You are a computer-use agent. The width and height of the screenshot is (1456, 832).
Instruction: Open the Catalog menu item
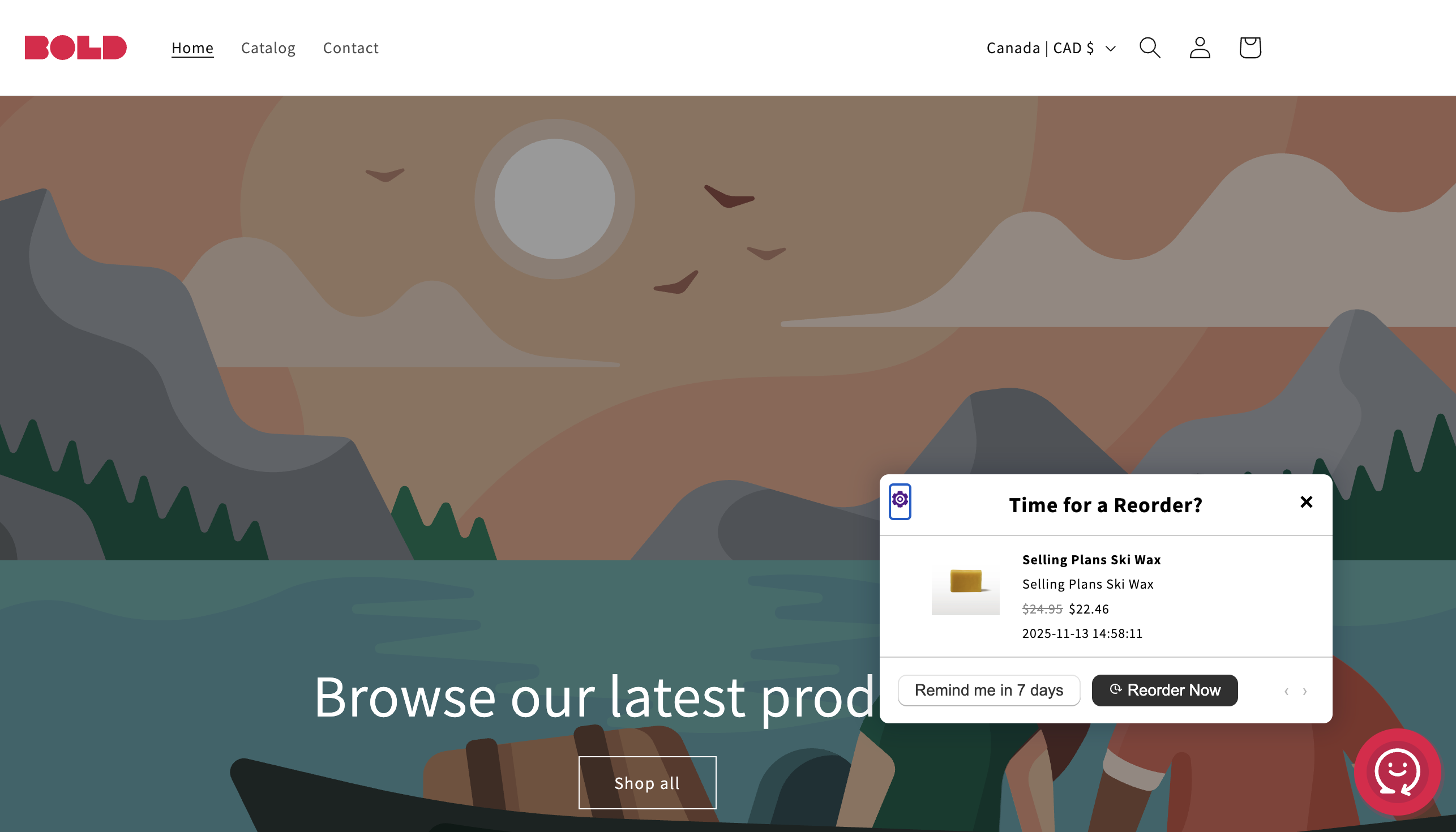(268, 48)
